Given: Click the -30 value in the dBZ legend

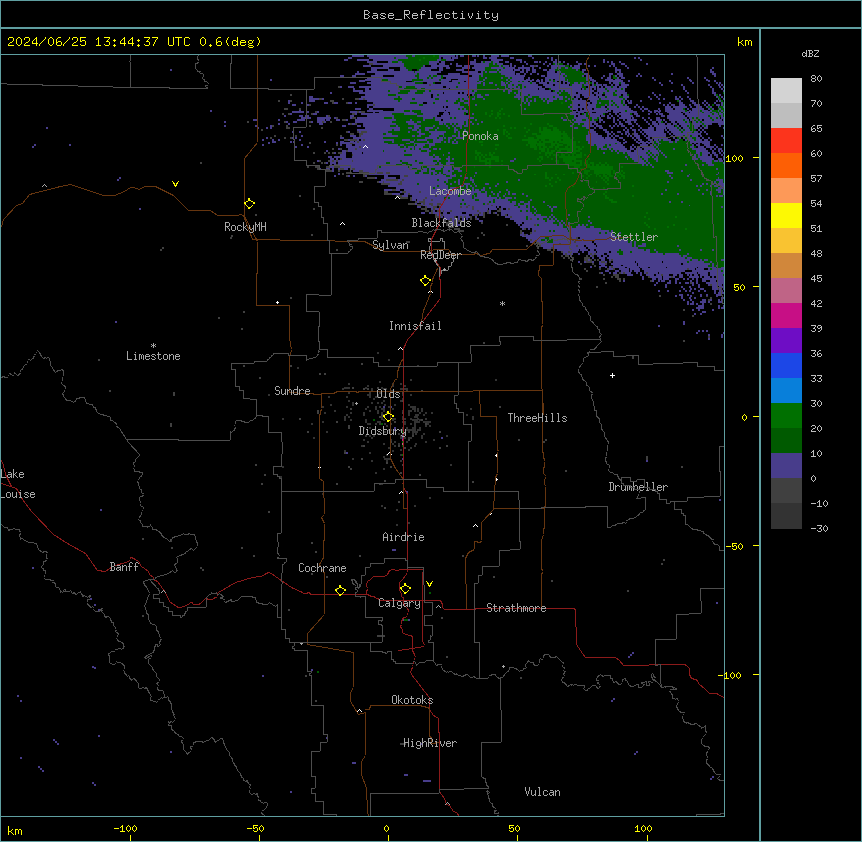Looking at the screenshot, I should (819, 529).
